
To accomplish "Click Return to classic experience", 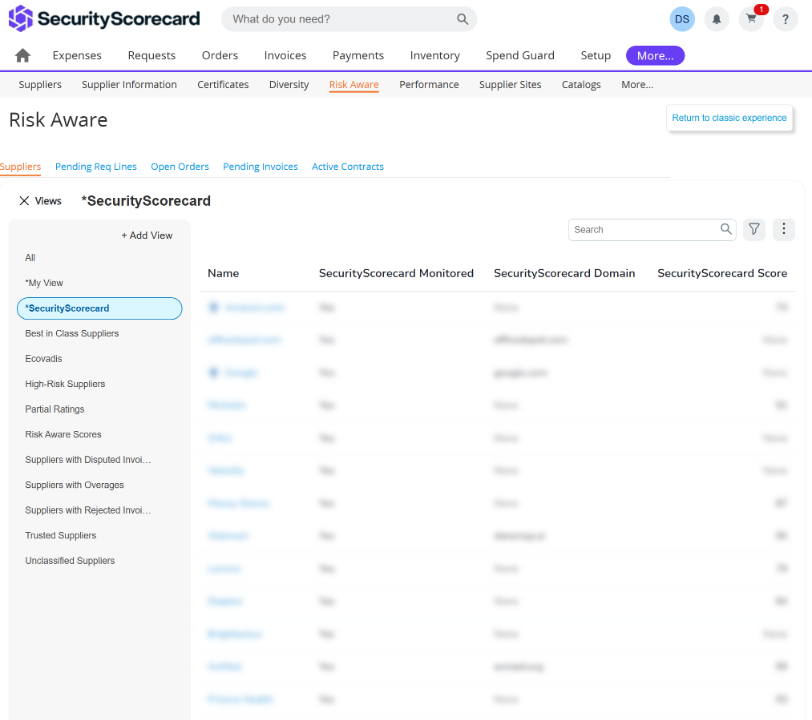I will [729, 118].
